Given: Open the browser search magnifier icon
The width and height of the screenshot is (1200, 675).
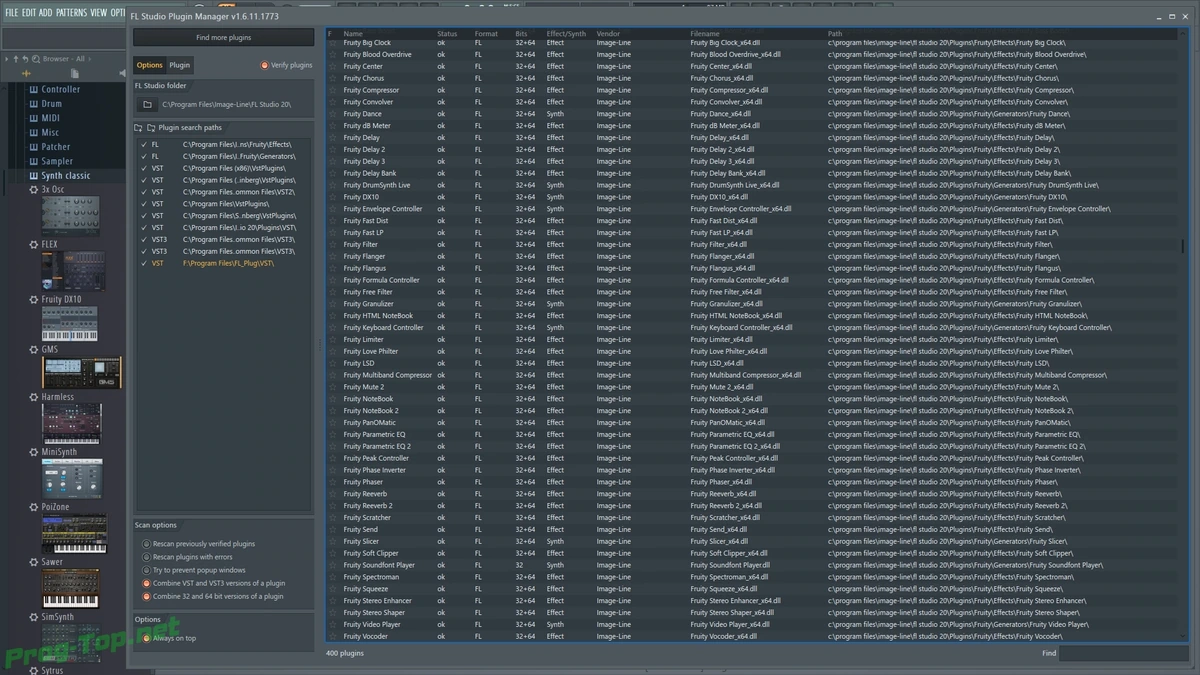Looking at the screenshot, I should [36, 59].
